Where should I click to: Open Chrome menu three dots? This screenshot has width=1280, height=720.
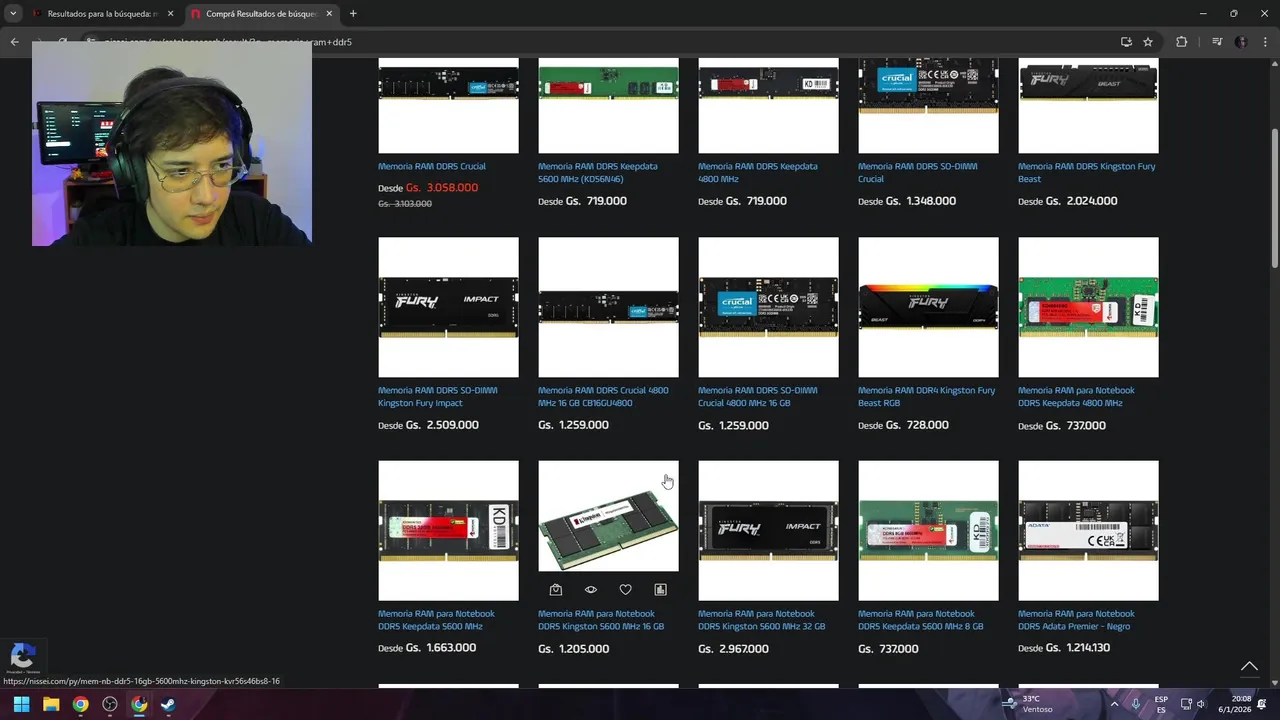(1266, 42)
